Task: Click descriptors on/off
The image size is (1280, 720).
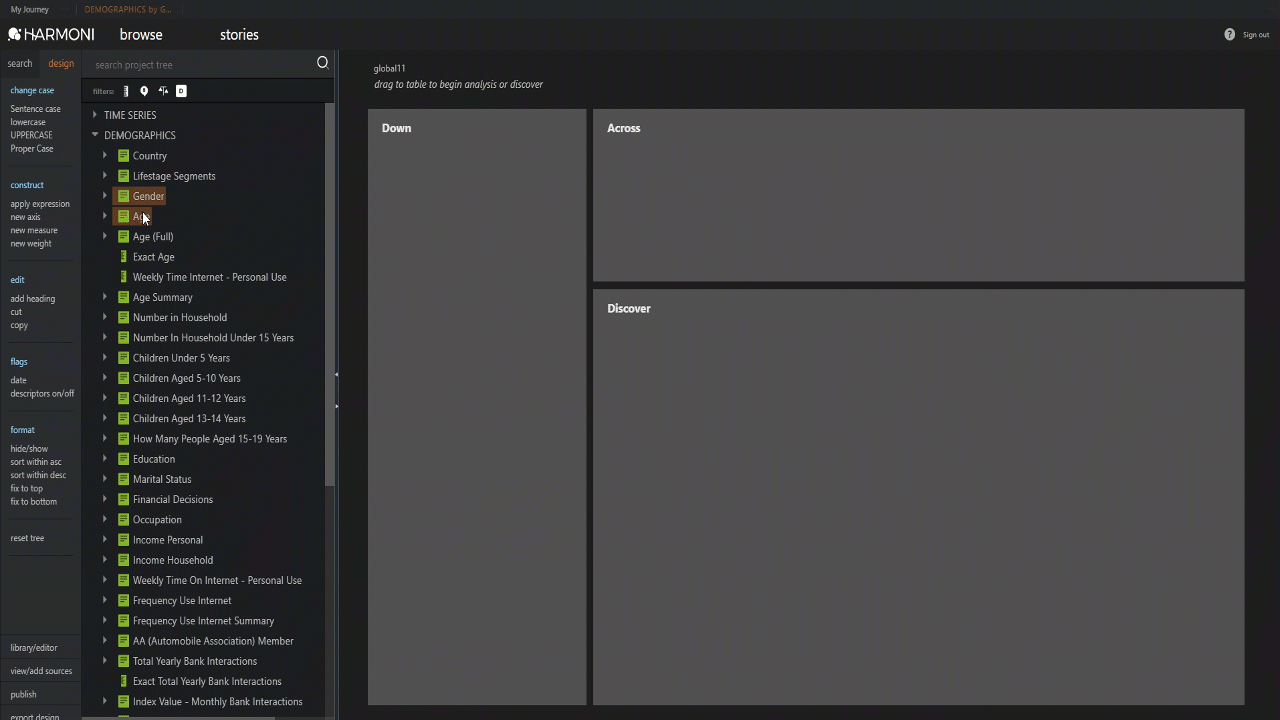Action: tap(42, 393)
